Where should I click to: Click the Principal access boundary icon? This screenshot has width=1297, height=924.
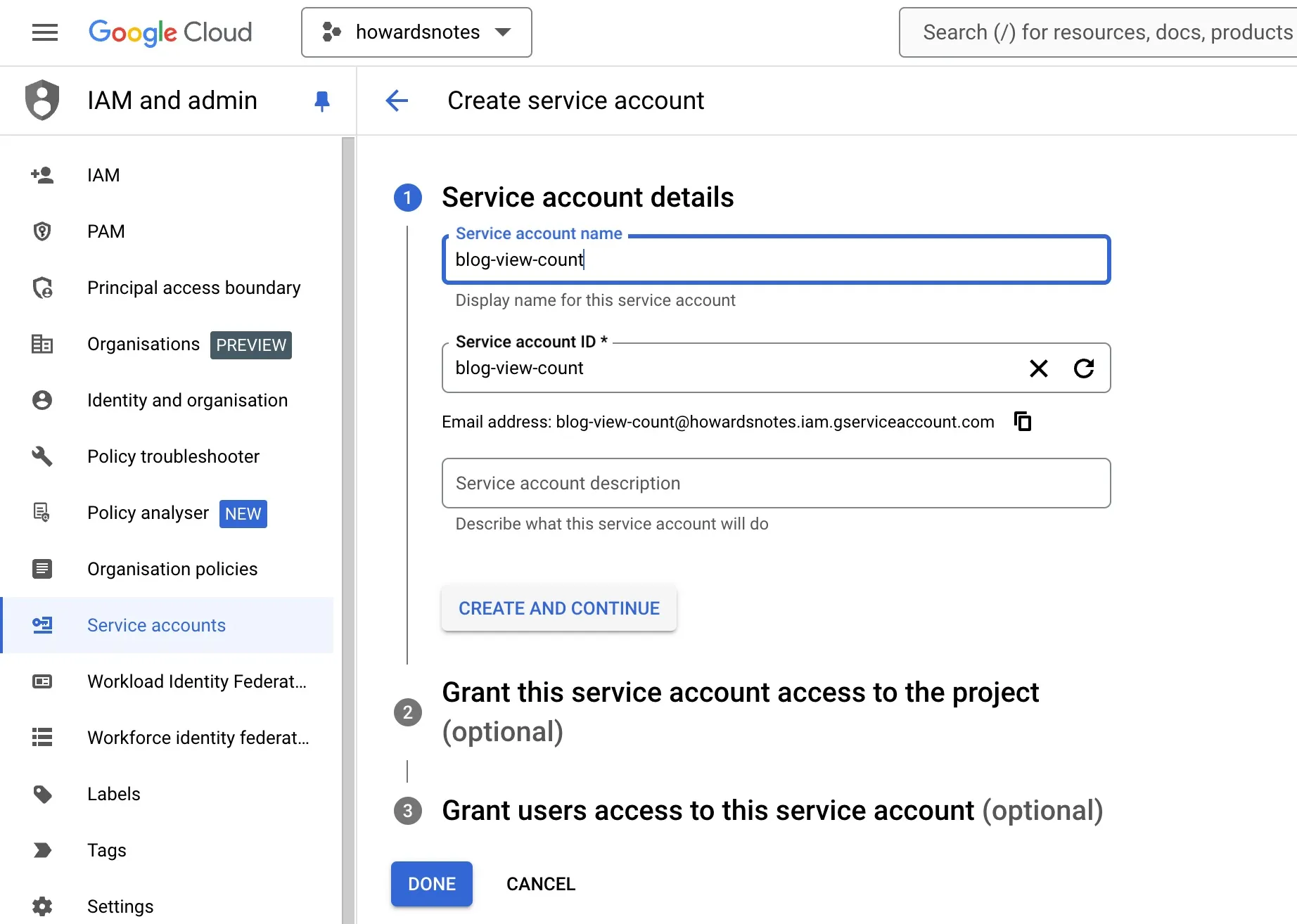click(x=43, y=288)
